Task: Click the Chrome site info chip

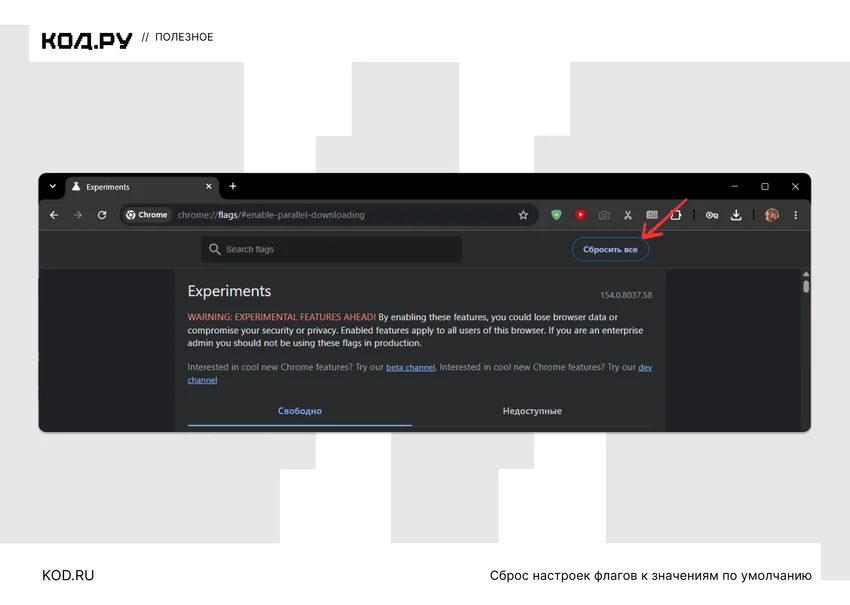Action: [147, 215]
